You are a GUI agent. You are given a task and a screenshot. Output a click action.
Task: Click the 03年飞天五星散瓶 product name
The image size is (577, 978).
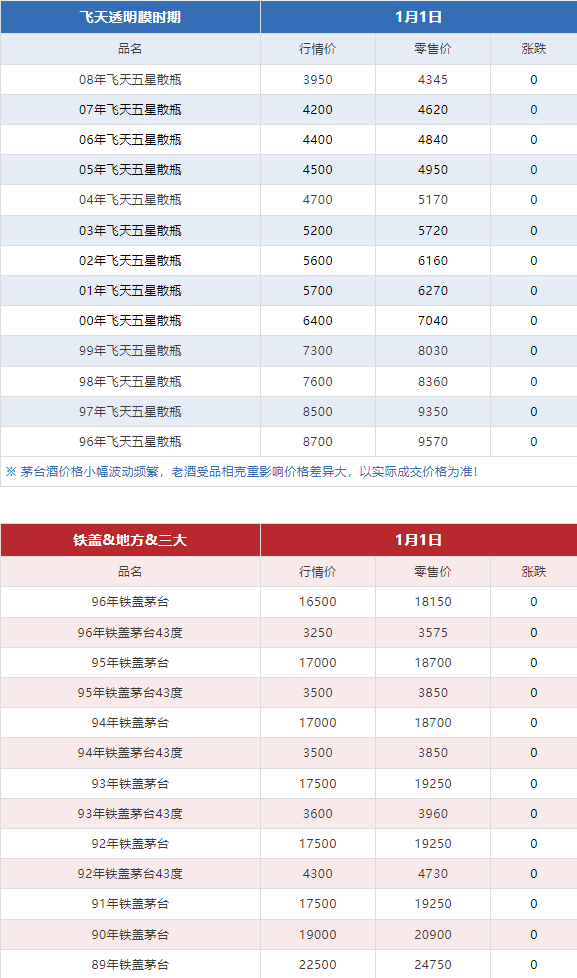[130, 231]
